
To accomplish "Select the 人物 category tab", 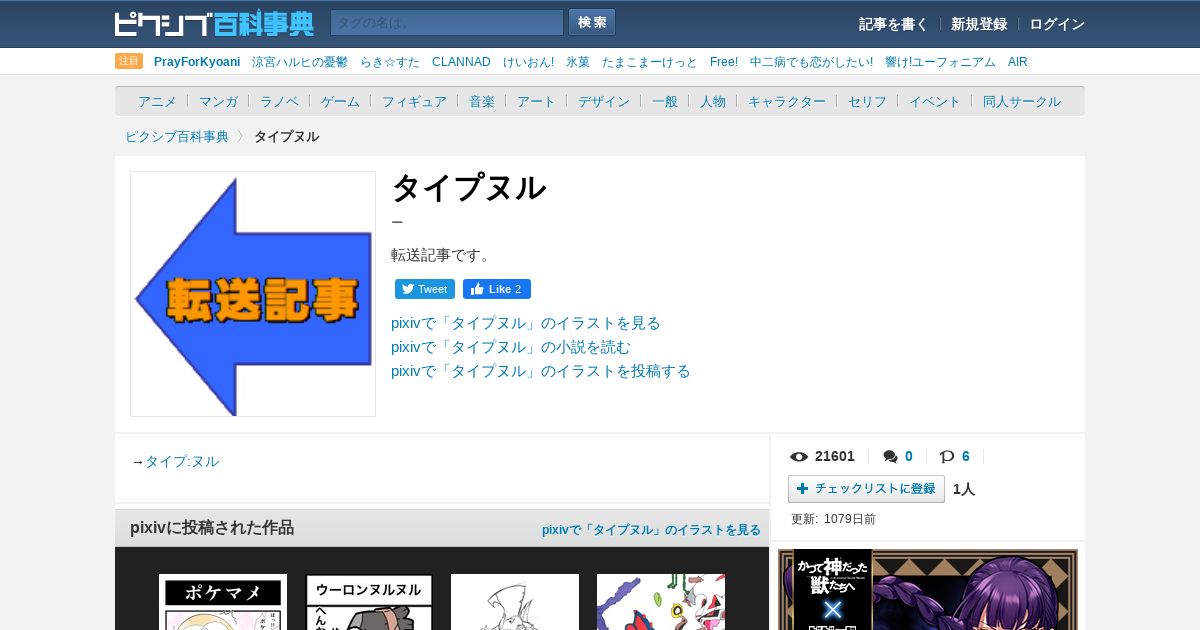I will coord(713,101).
